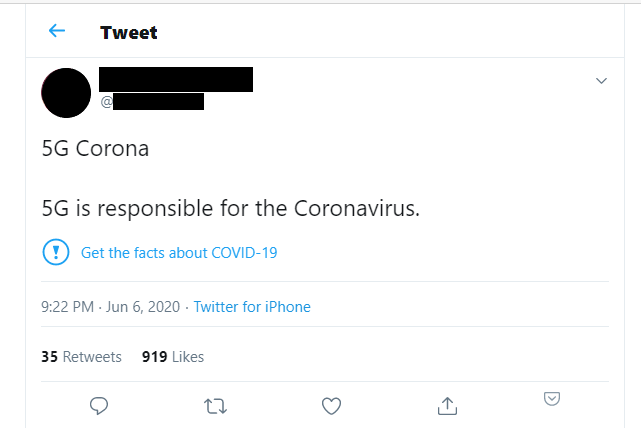The width and height of the screenshot is (641, 428).
Task: Open the redacted @ username handle
Action: [152, 101]
